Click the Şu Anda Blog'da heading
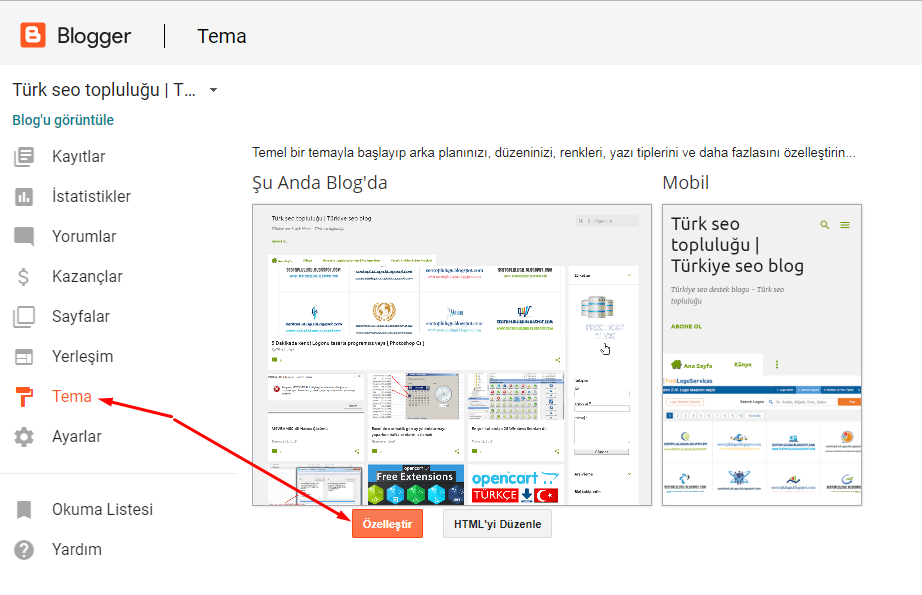This screenshot has width=922, height=595. [x=320, y=183]
